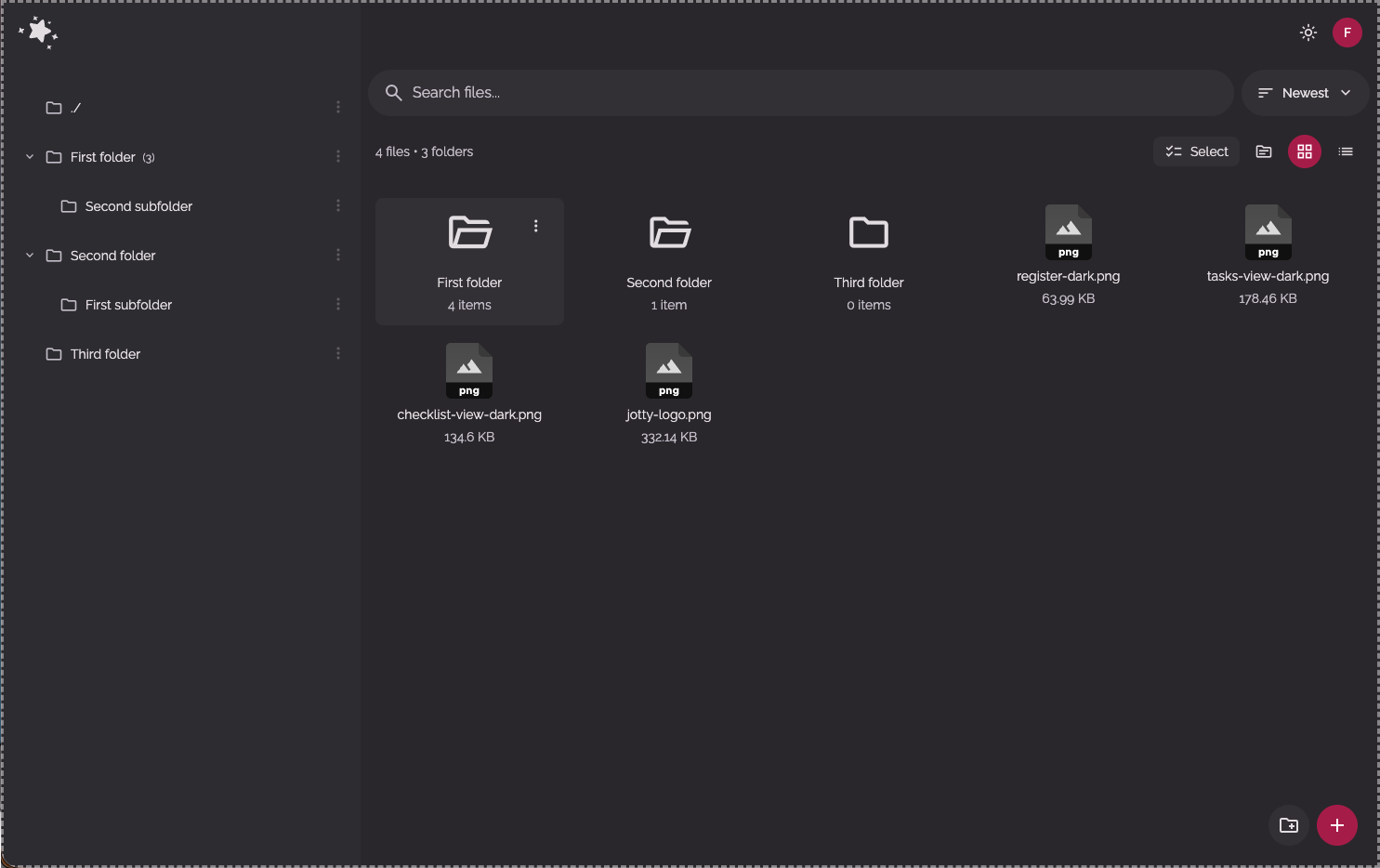Viewport: 1380px width, 868px height.
Task: Open the Newest sort dropdown
Action: [x=1304, y=93]
